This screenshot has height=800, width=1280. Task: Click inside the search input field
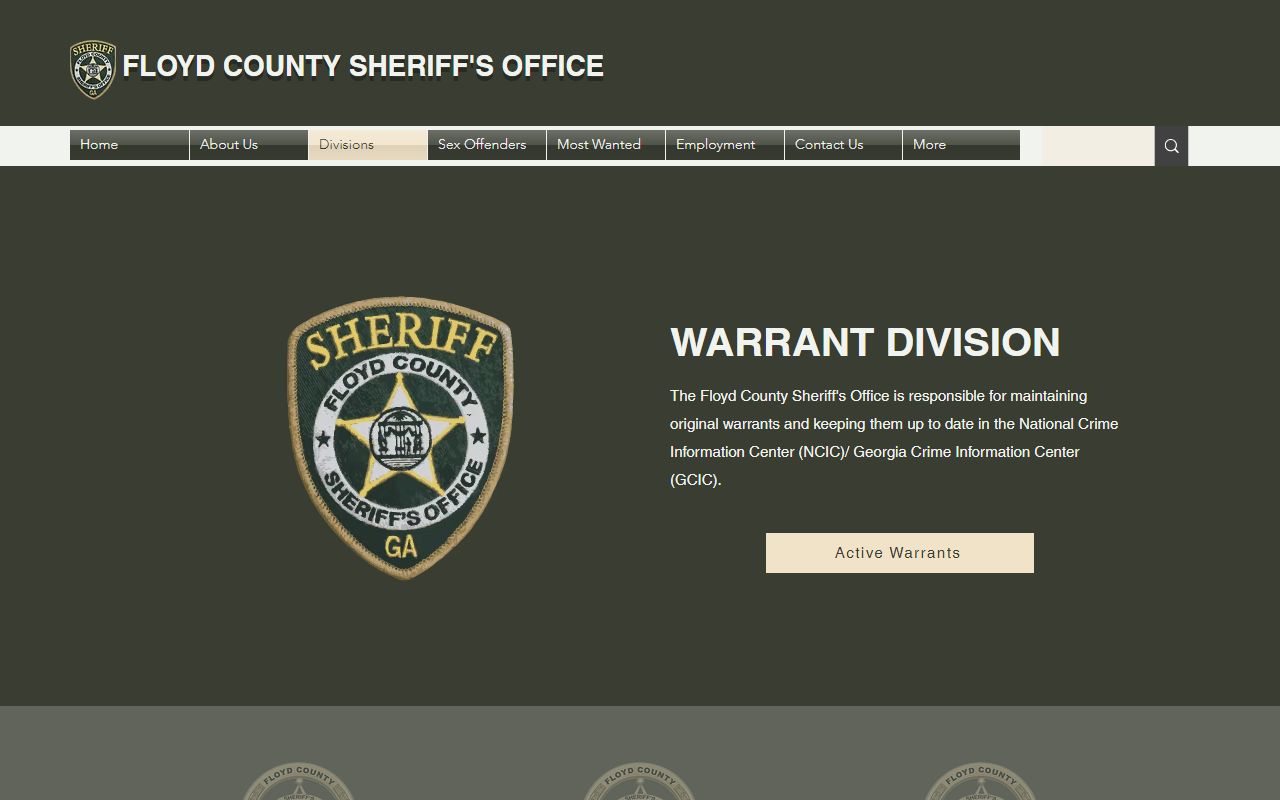coord(1098,146)
